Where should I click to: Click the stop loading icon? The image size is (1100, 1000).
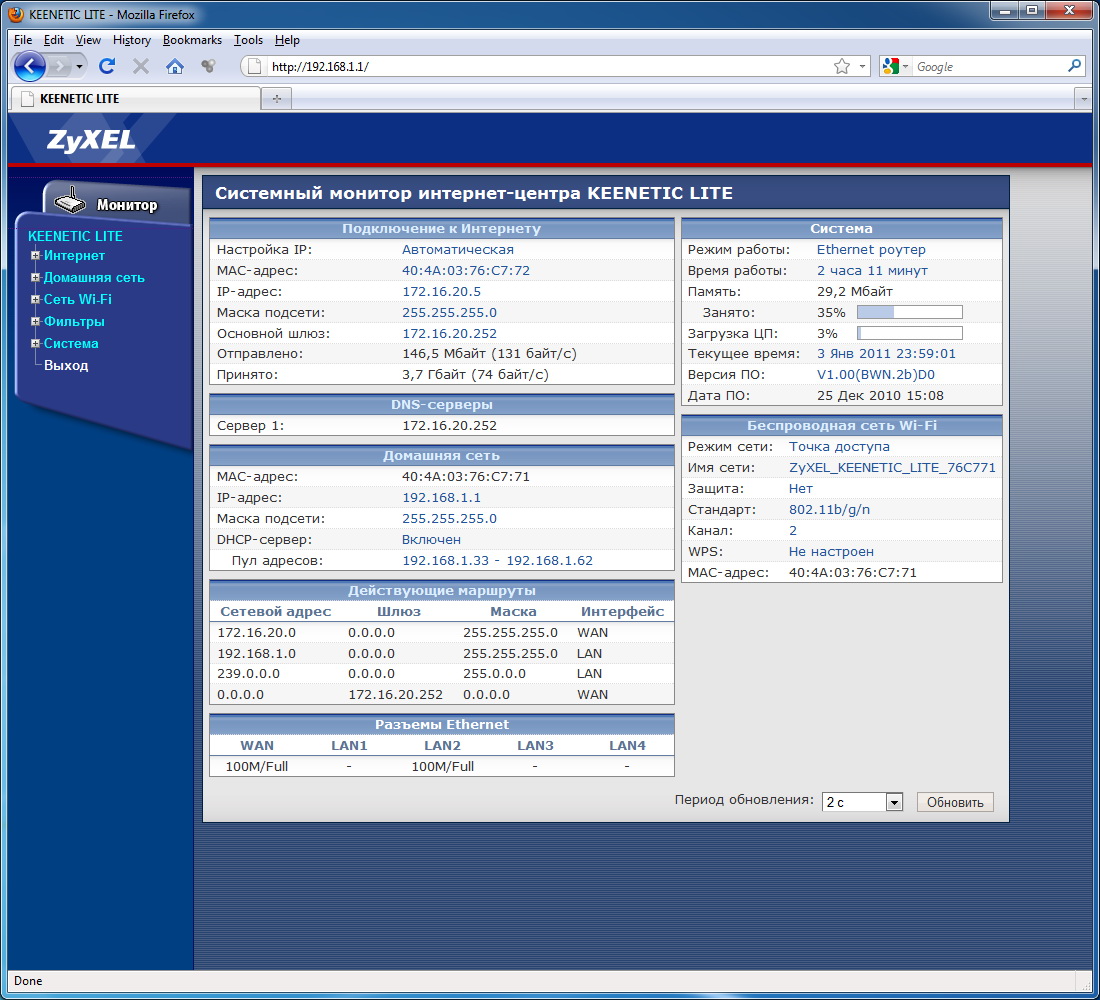(x=141, y=67)
